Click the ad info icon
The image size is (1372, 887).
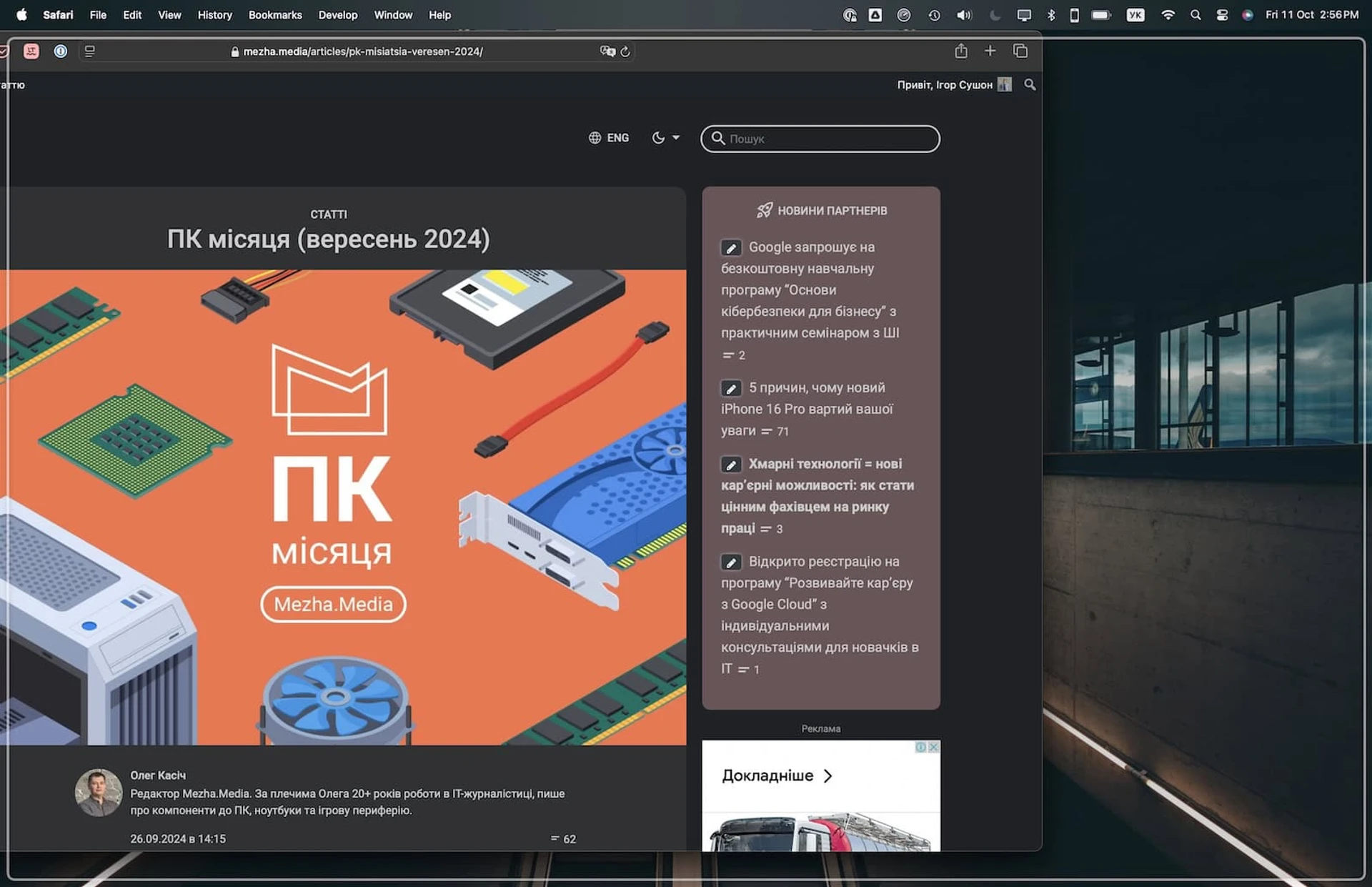pos(921,747)
